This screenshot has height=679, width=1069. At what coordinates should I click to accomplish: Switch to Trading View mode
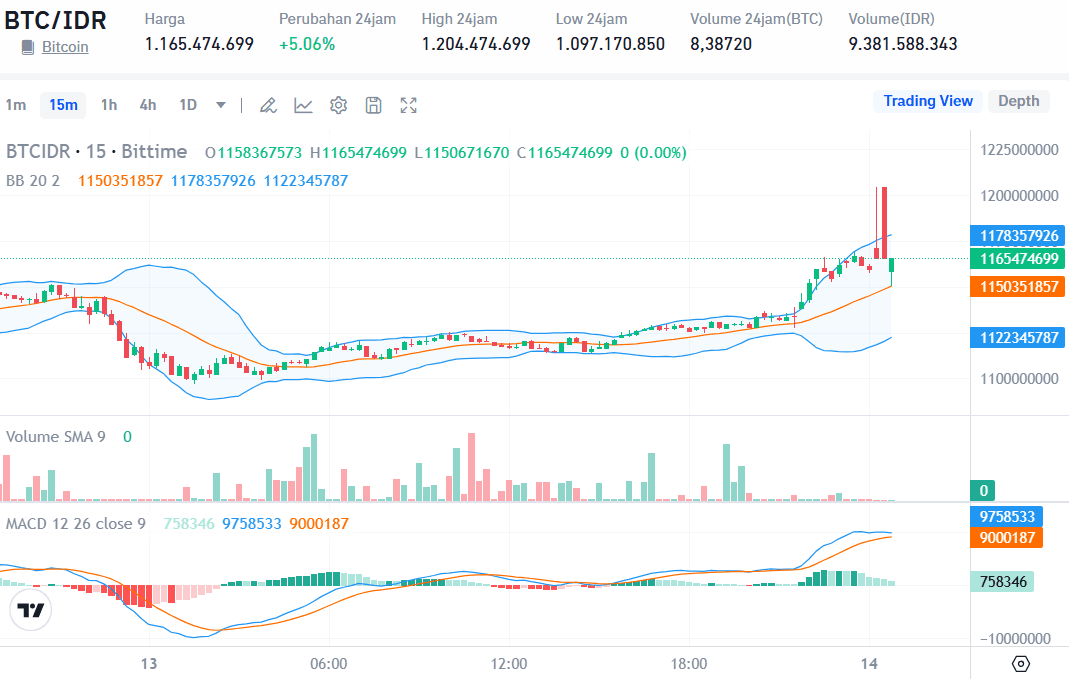click(x=927, y=101)
